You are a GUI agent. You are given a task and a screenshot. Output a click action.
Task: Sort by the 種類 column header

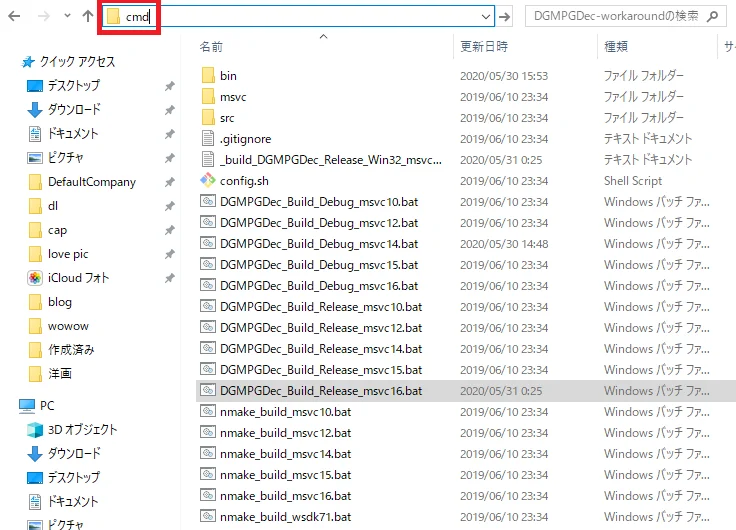pyautogui.click(x=616, y=47)
